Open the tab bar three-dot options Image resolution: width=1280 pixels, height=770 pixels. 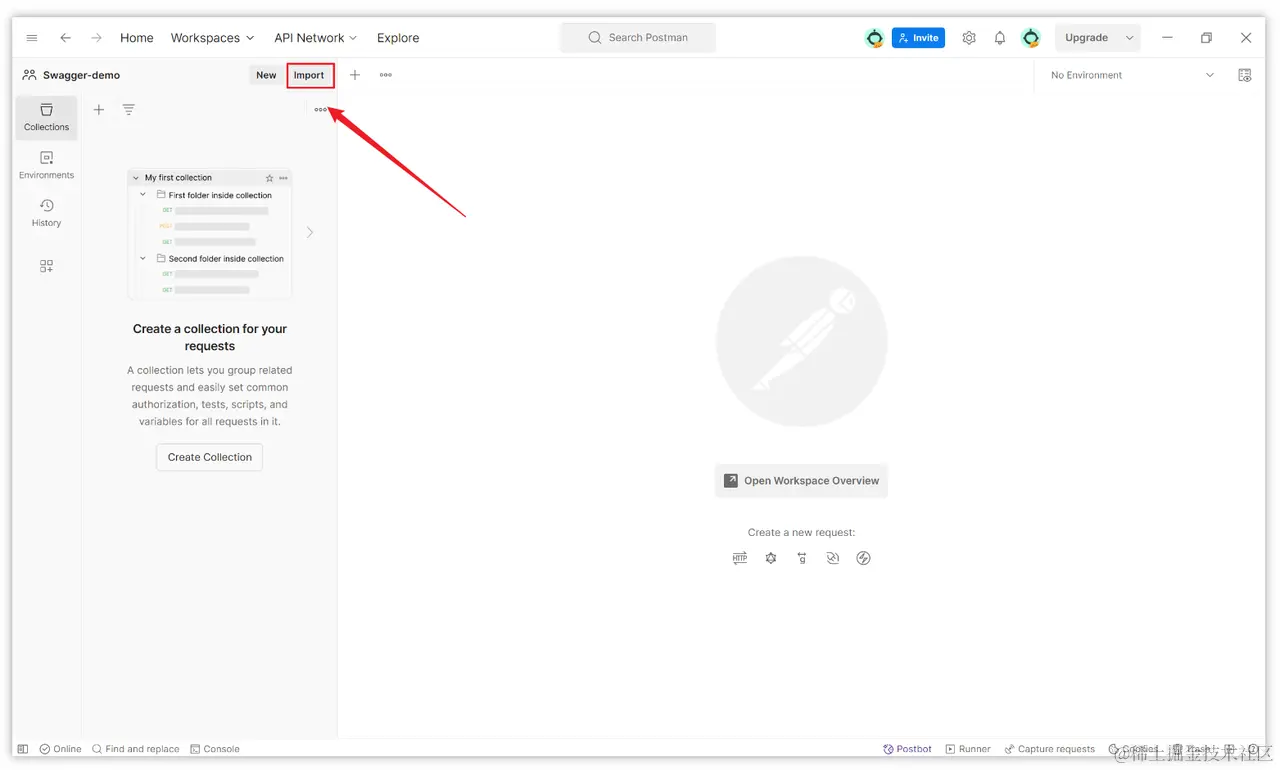[x=386, y=75]
